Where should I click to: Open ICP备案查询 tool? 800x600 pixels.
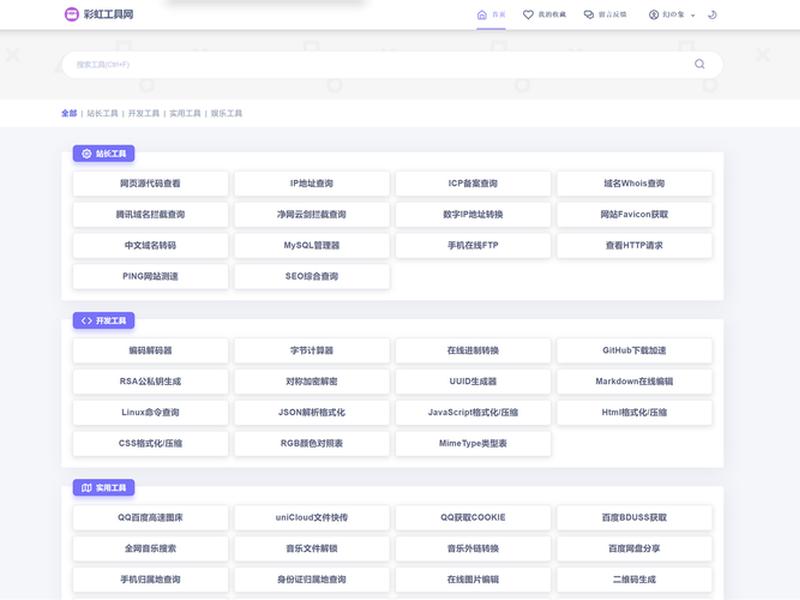473,184
